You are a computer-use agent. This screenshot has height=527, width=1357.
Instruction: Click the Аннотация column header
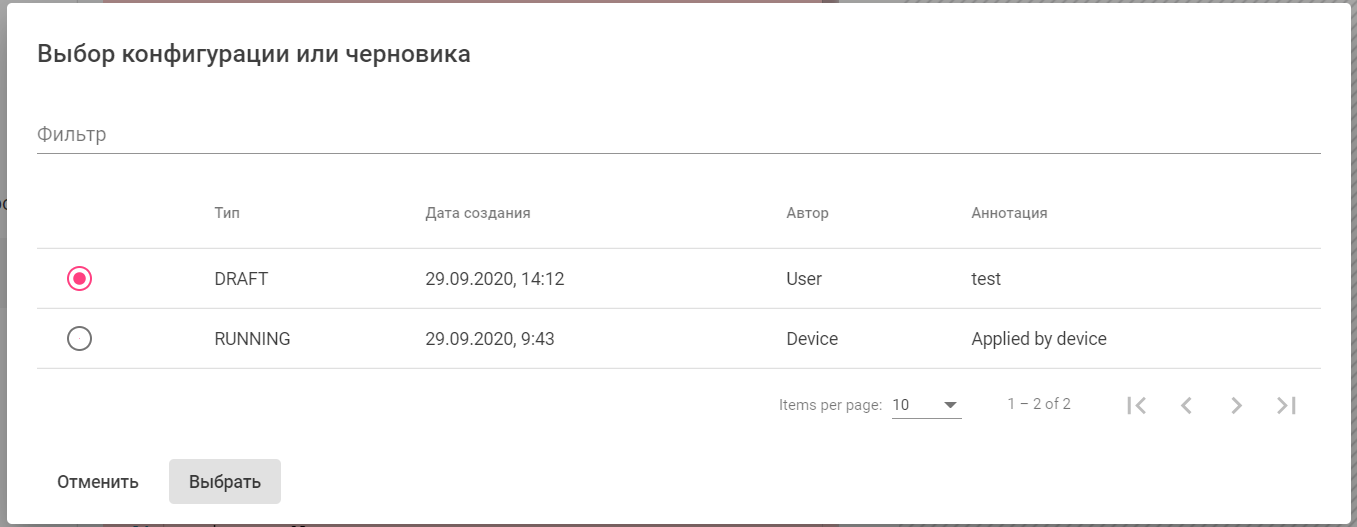pyautogui.click(x=1009, y=213)
